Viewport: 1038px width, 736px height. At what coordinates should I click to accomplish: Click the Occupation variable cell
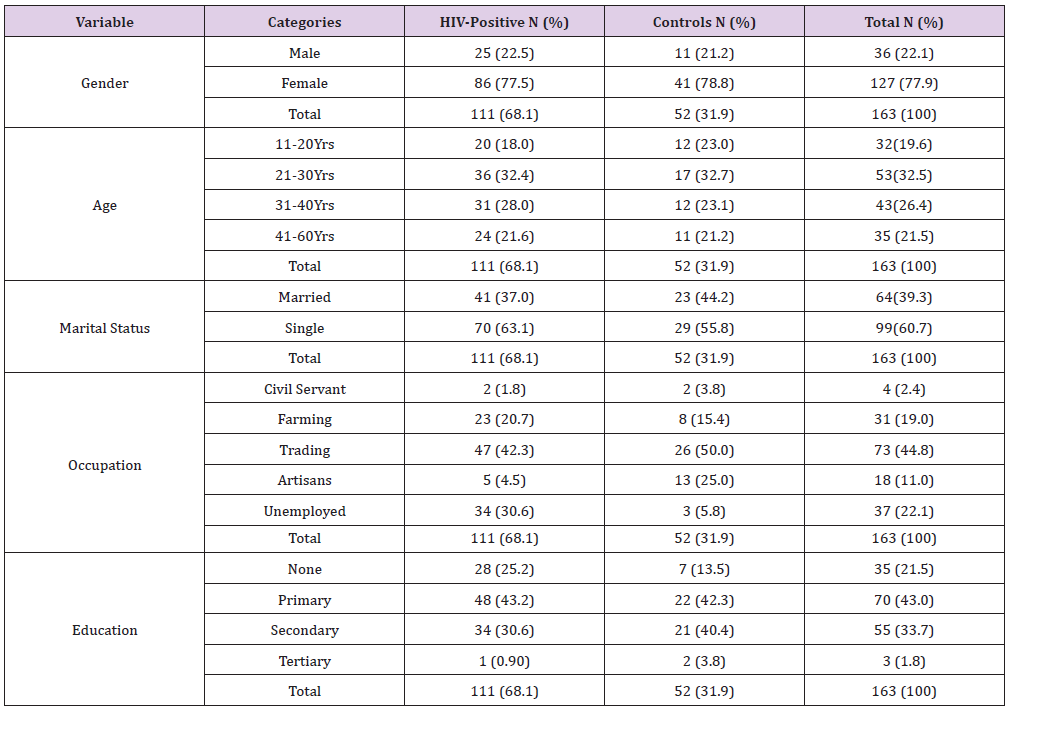point(105,465)
